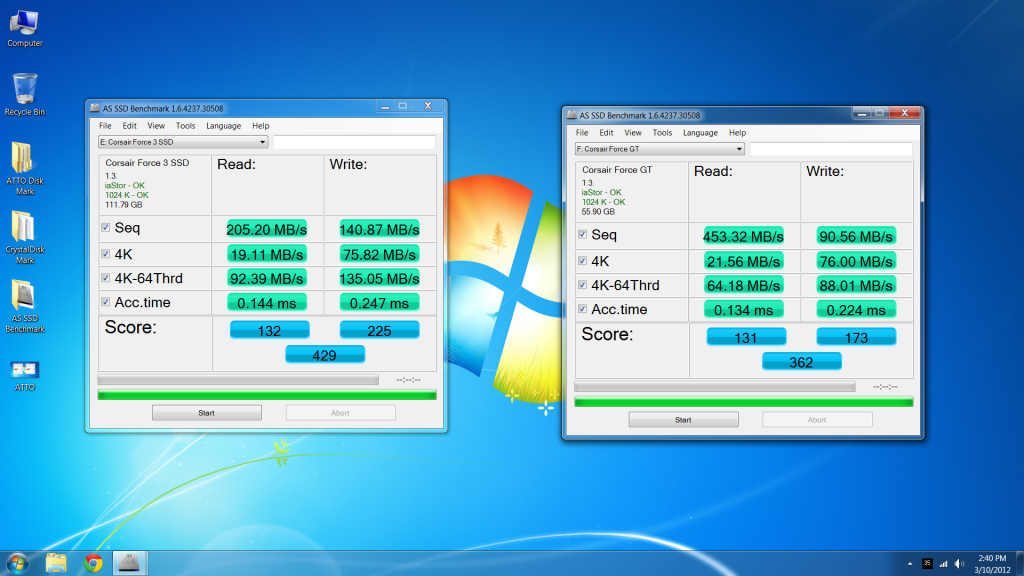
Task: Minimize the Corsair Force 3 benchmark window
Action: pos(385,106)
